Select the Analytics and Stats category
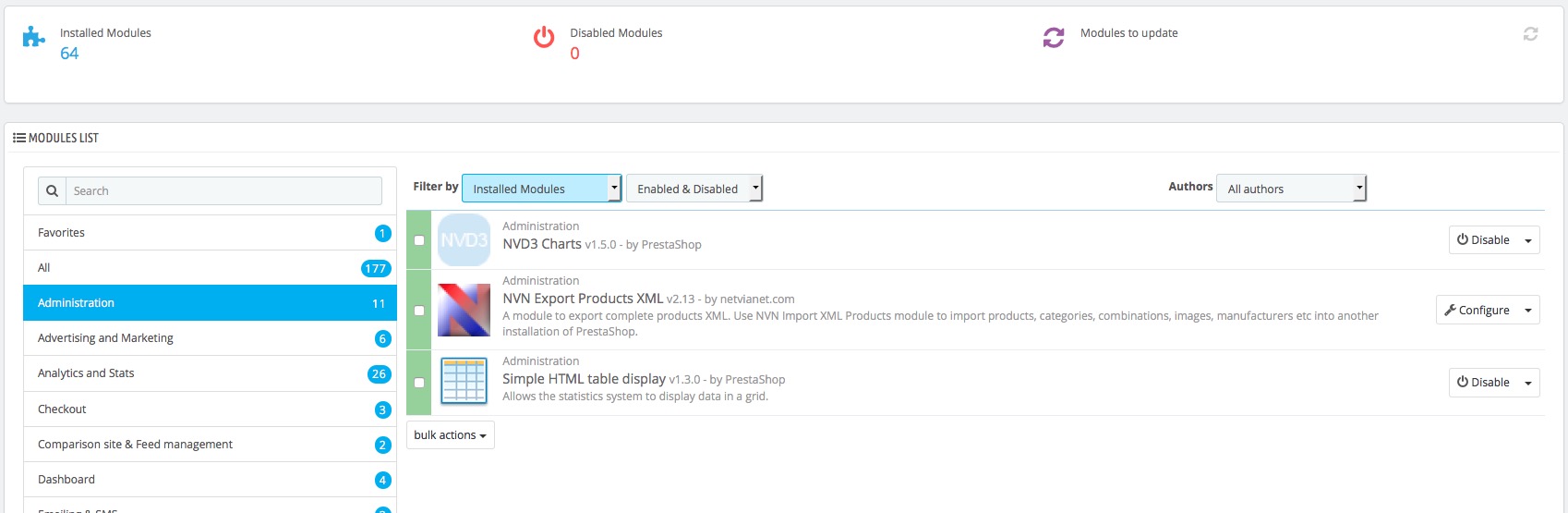 210,373
